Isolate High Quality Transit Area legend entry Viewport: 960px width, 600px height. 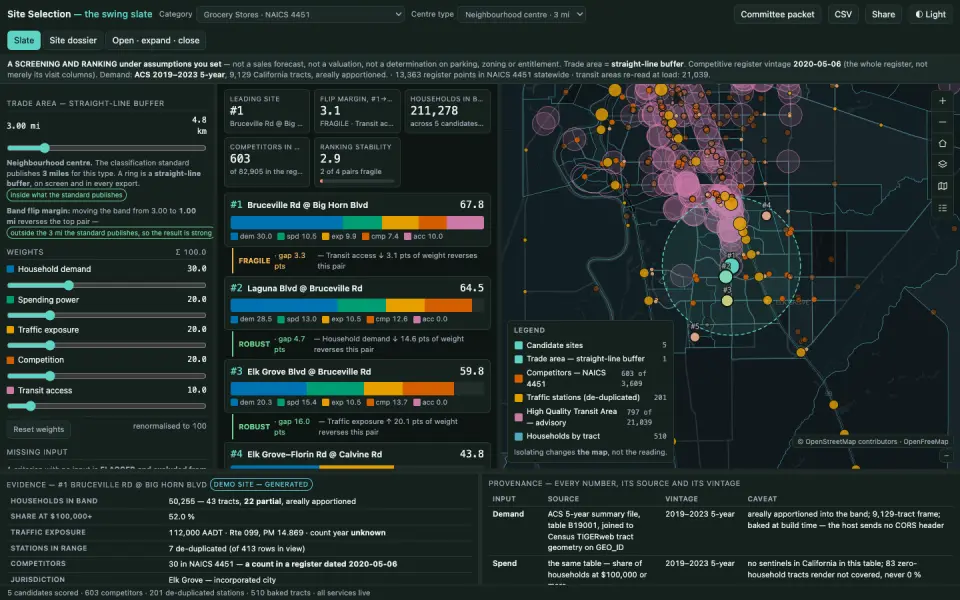point(590,417)
